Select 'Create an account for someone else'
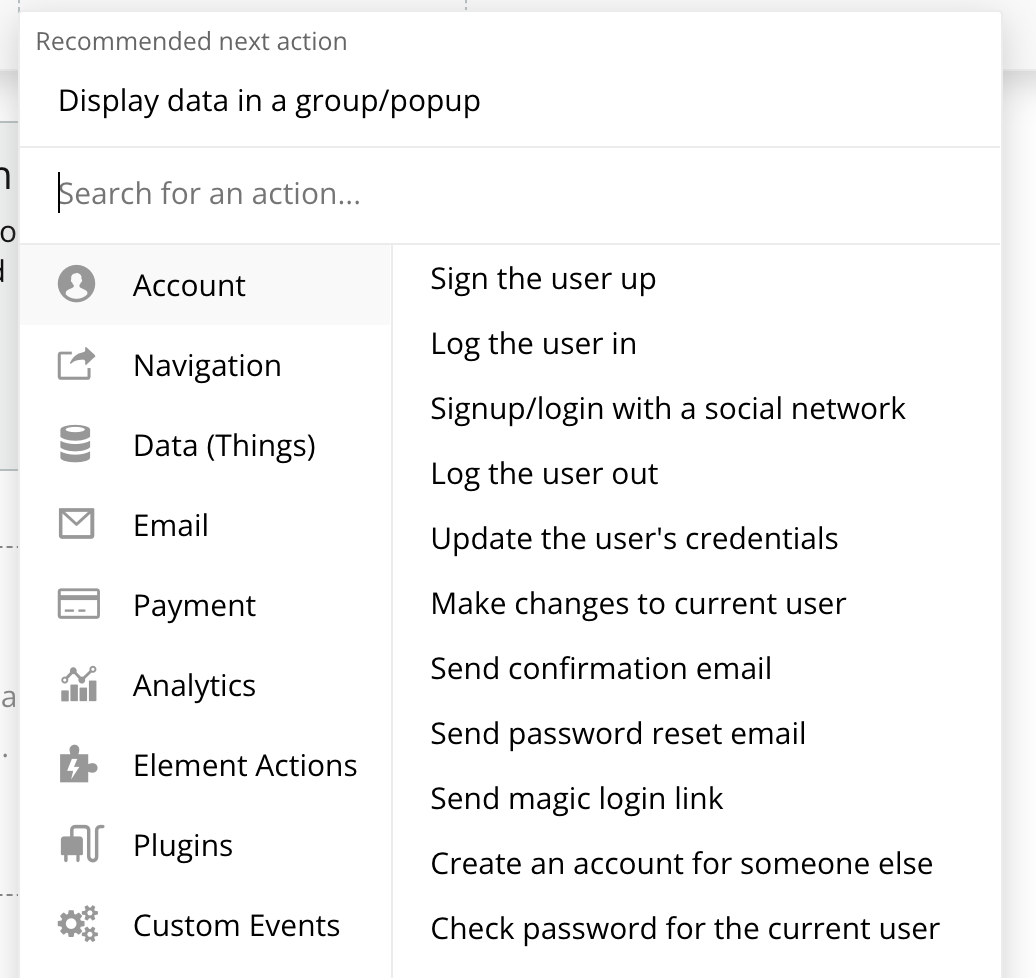The width and height of the screenshot is (1036, 978). (681, 864)
